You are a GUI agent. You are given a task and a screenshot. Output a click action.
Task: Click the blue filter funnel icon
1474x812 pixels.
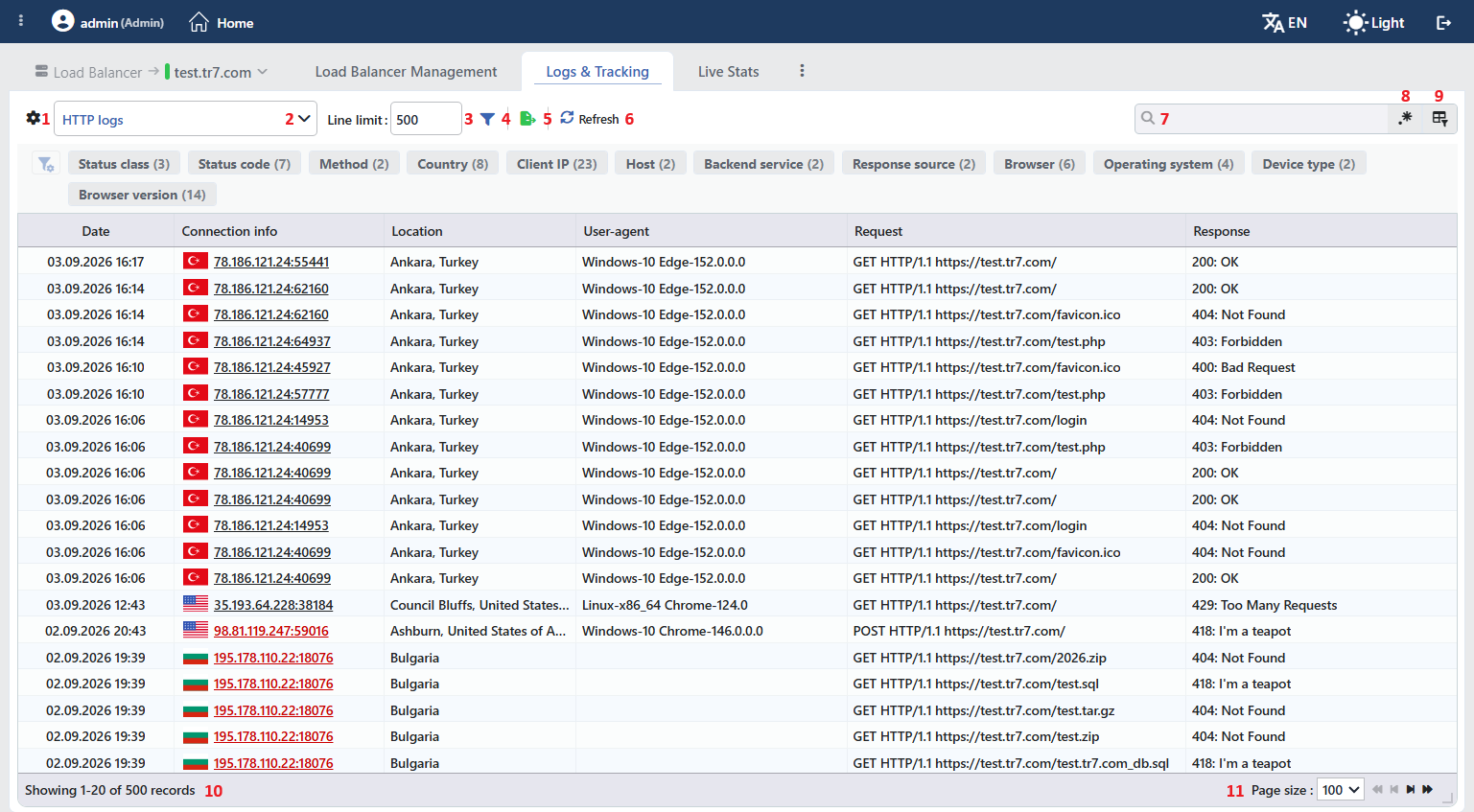(x=487, y=119)
